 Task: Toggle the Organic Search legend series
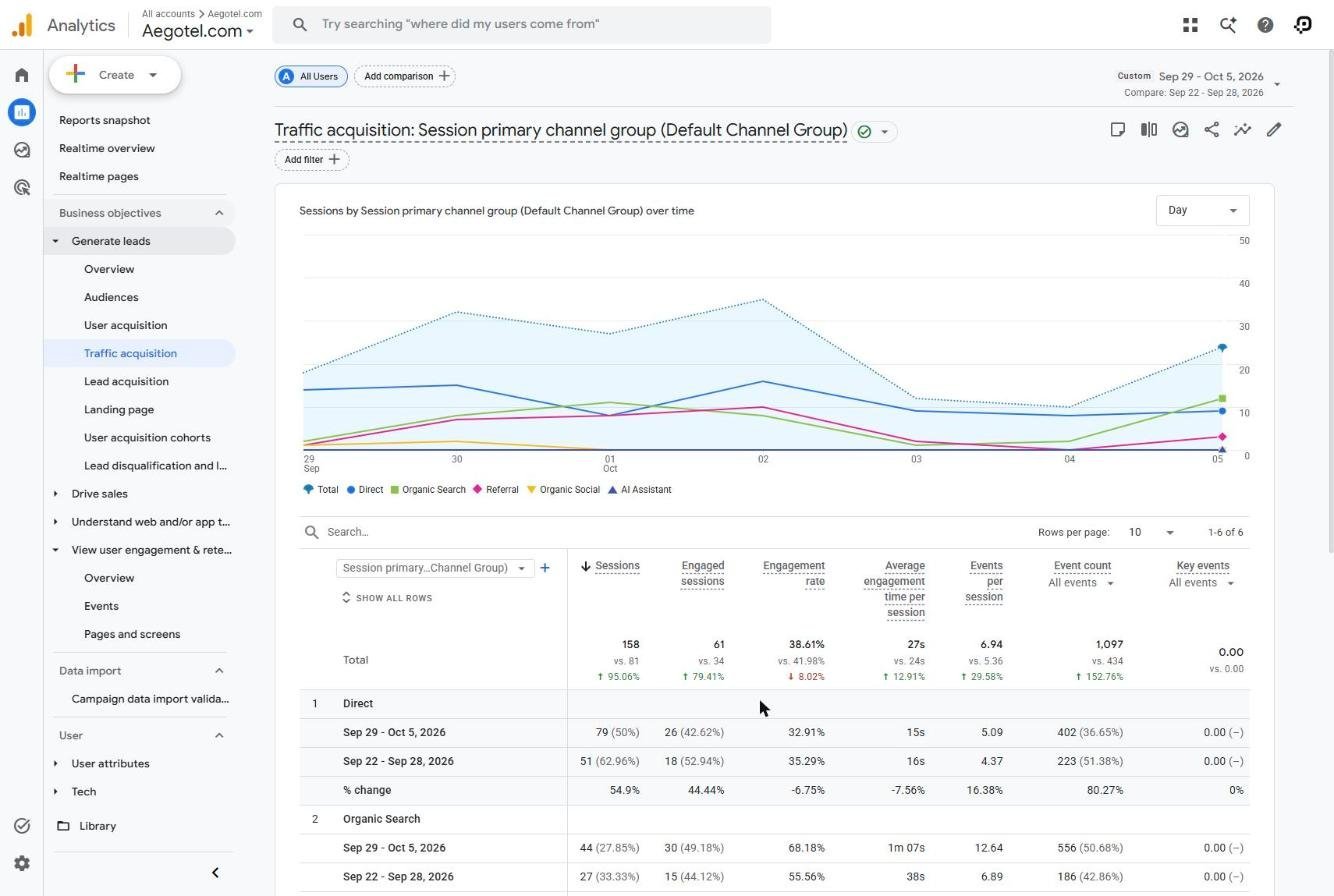pos(428,490)
